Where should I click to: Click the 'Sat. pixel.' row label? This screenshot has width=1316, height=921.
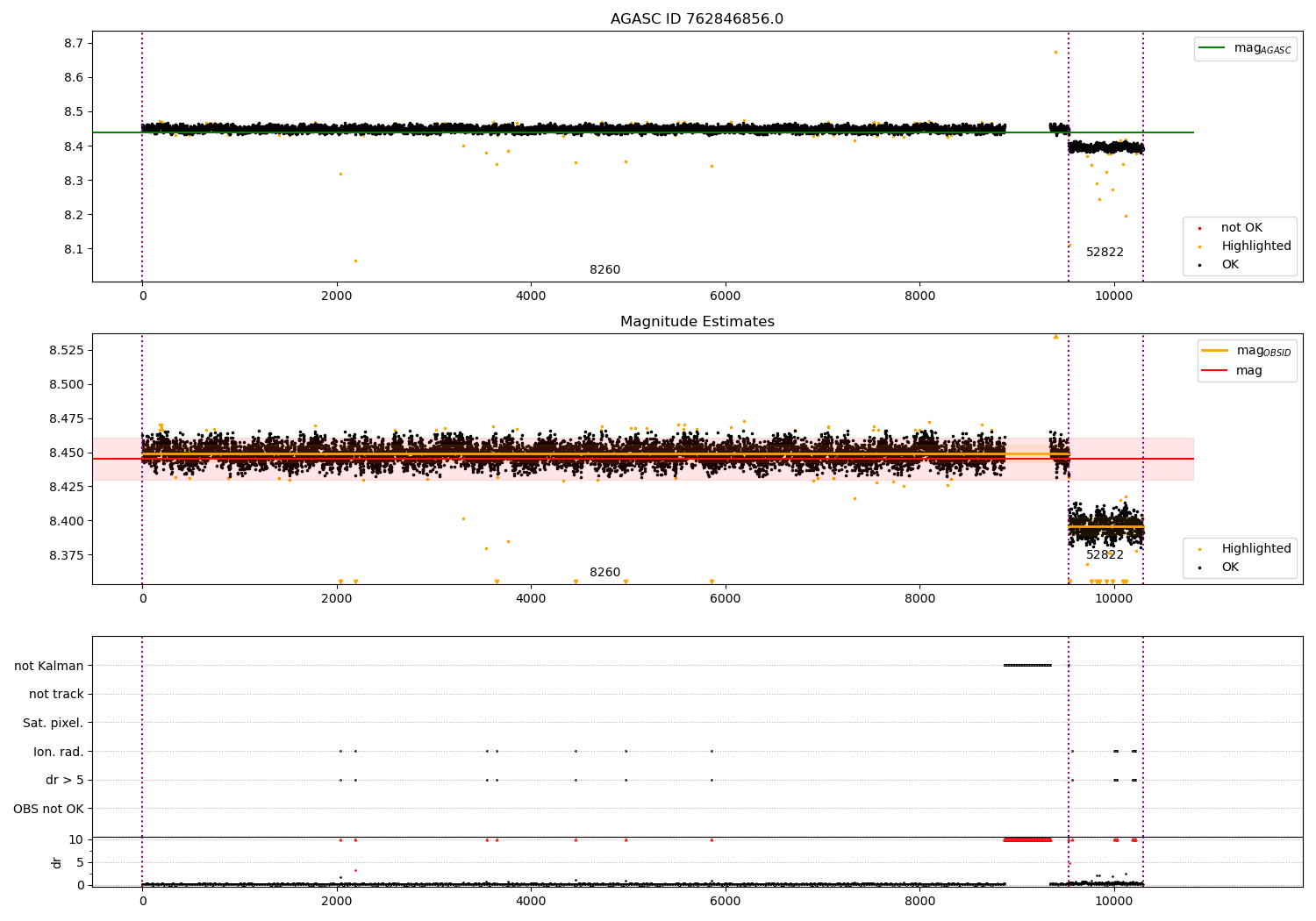pos(54,724)
